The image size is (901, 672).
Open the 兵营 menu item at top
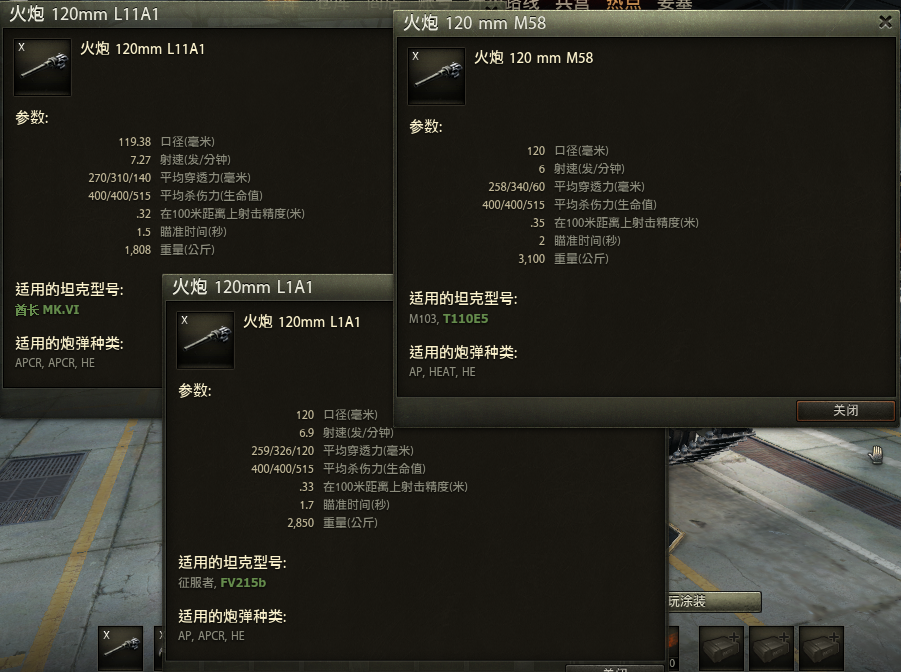[572, 5]
